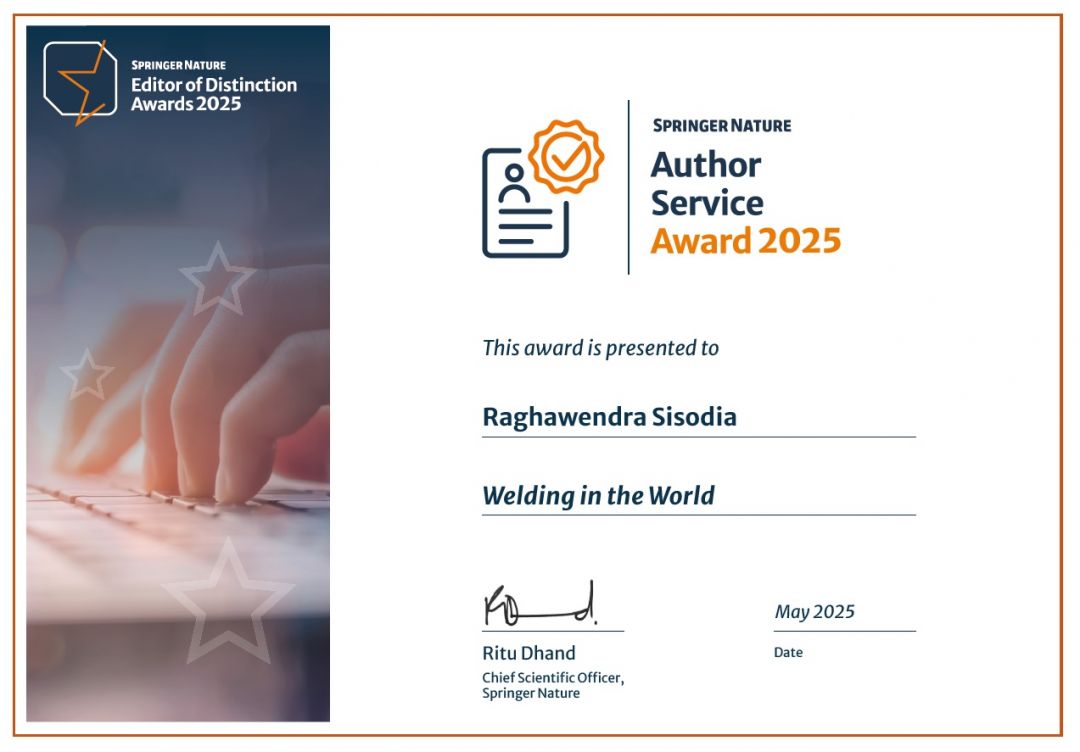Select the signer name 'Ritu Dhand'

pyautogui.click(x=528, y=654)
